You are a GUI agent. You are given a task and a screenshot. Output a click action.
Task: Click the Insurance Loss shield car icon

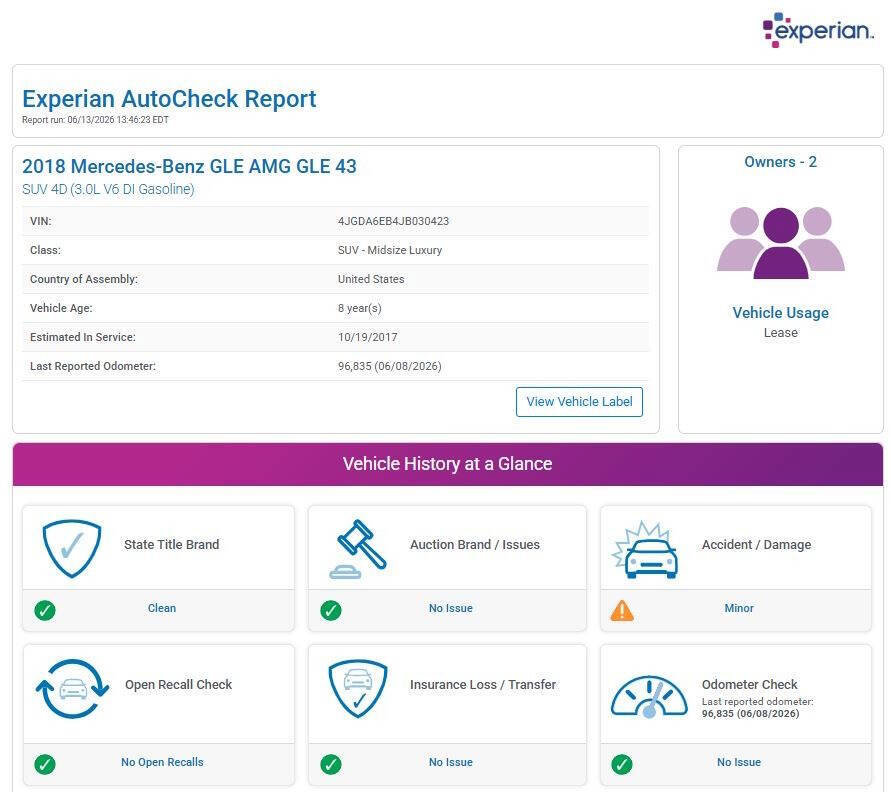358,688
